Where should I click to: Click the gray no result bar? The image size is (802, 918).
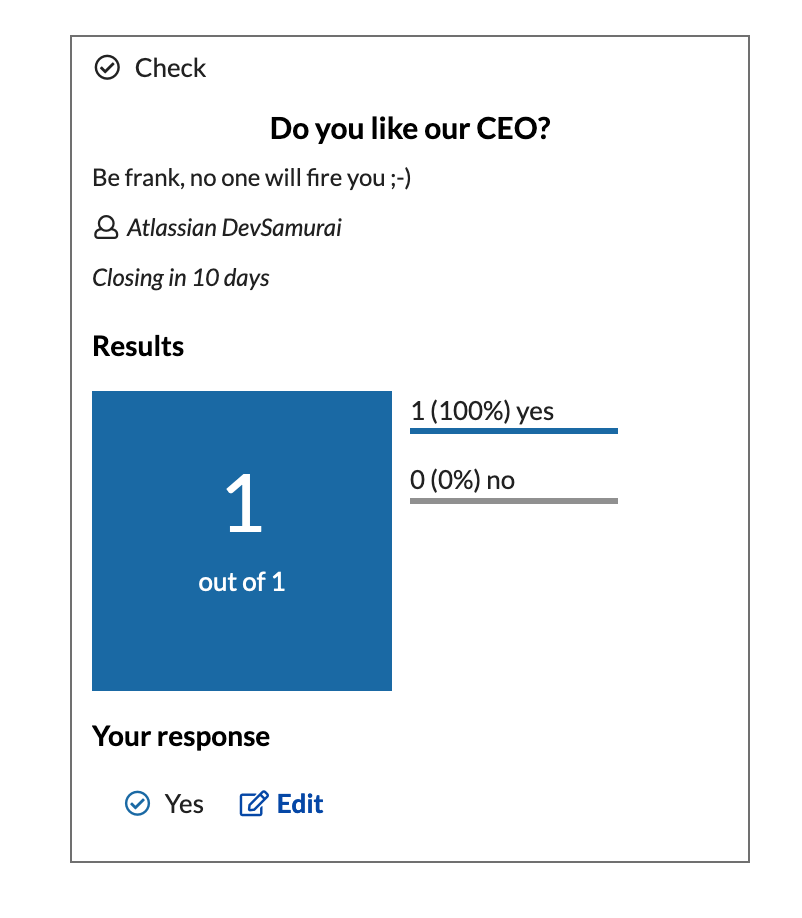point(513,500)
